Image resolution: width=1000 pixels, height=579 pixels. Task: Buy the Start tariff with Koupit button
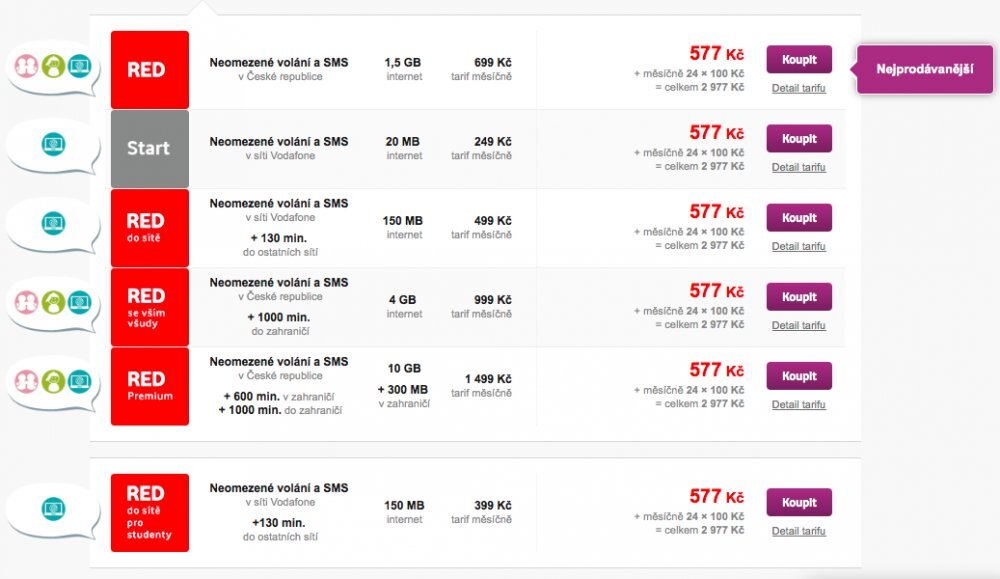[x=799, y=139]
